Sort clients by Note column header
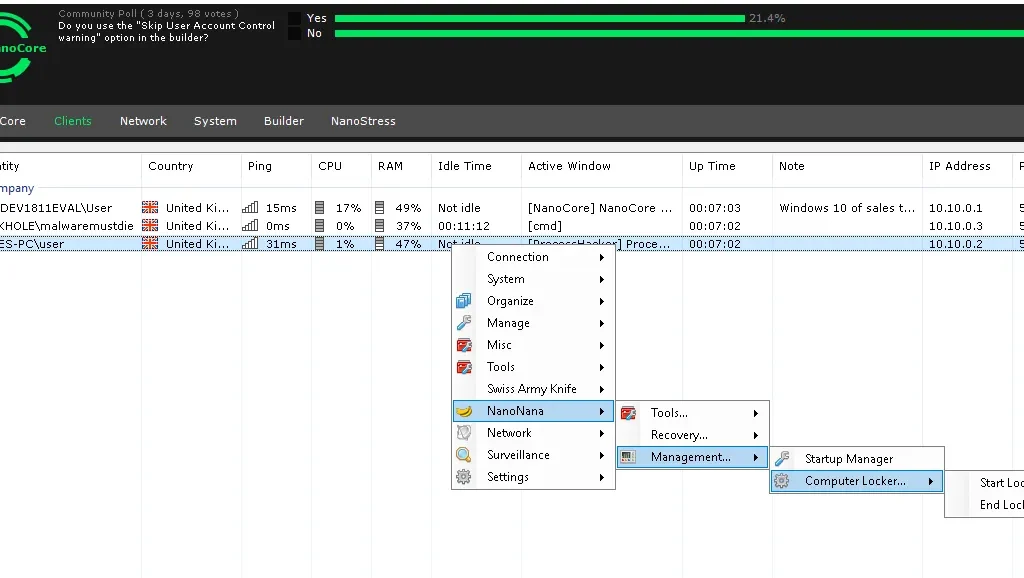1024x578 pixels. click(847, 166)
